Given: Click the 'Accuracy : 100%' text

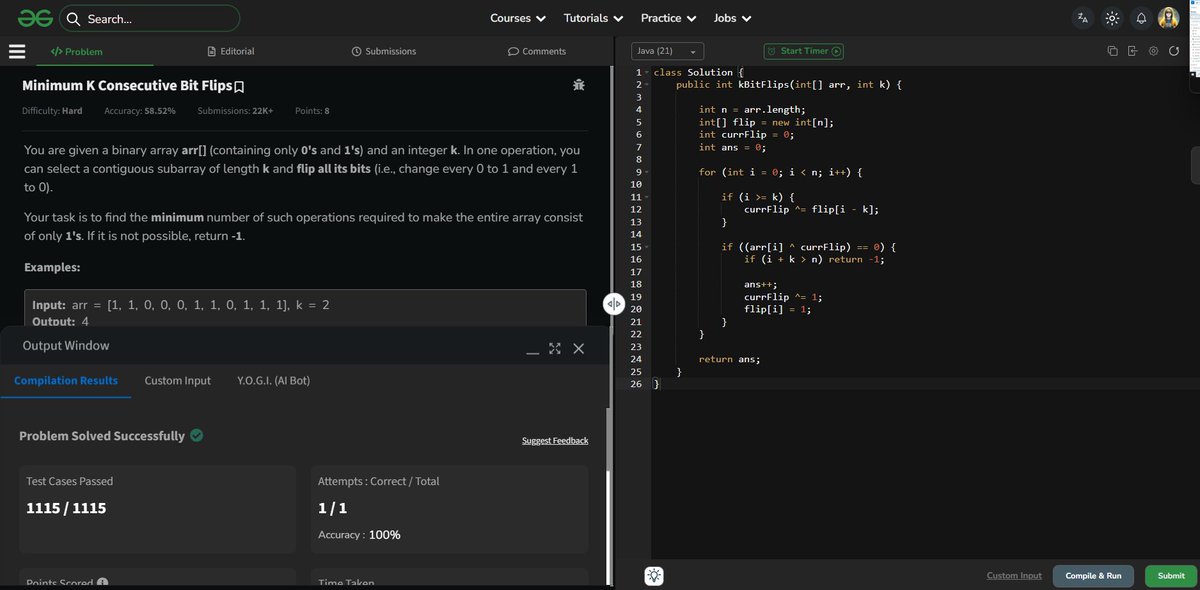Looking at the screenshot, I should 359,535.
